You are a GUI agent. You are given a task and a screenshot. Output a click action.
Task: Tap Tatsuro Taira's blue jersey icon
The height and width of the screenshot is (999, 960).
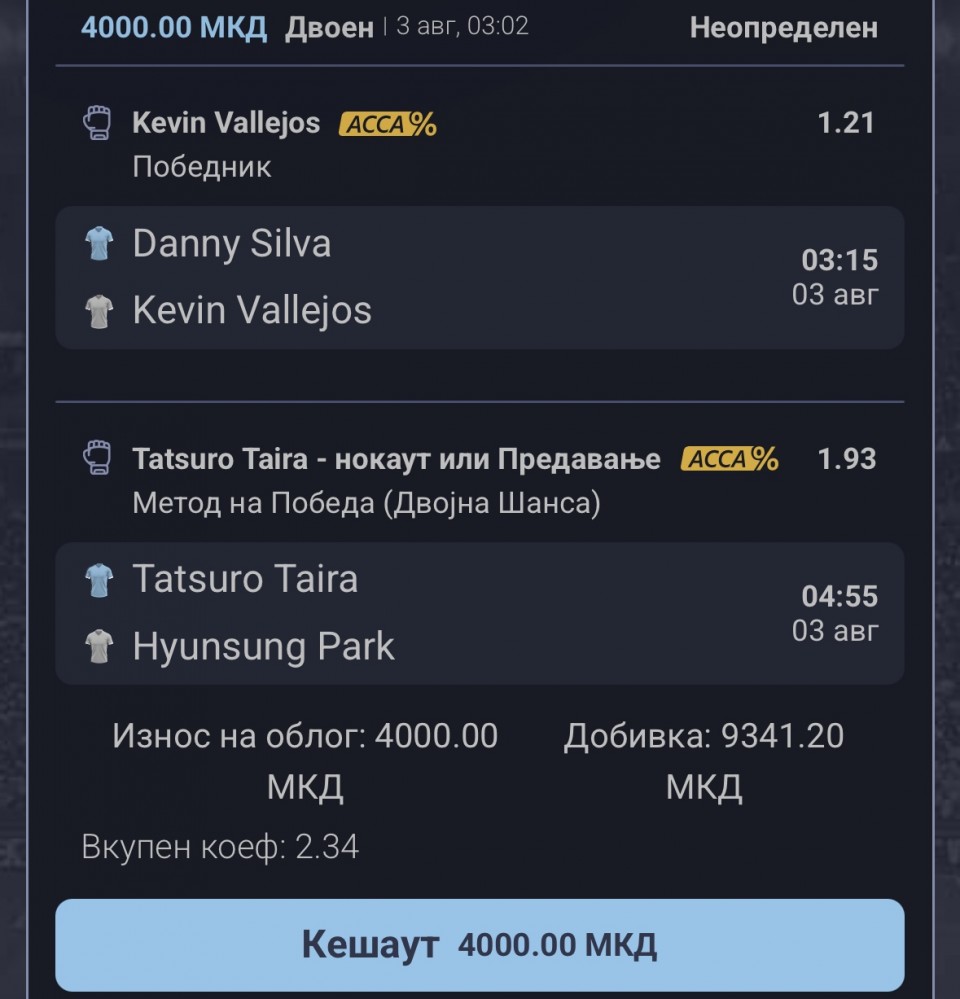click(x=99, y=580)
